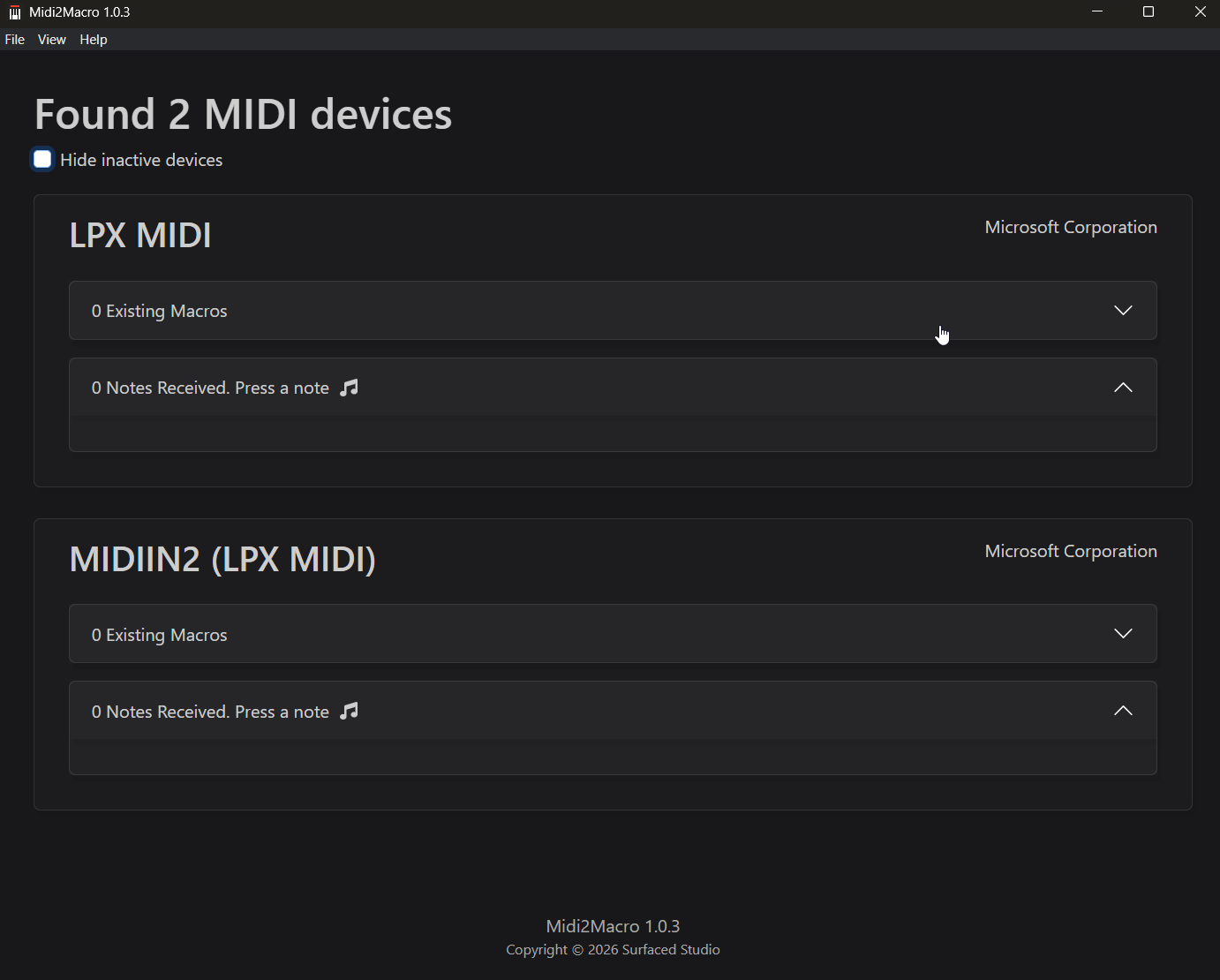Collapse LPX MIDI Notes Received chevron
This screenshot has height=980, width=1220.
tap(1122, 388)
